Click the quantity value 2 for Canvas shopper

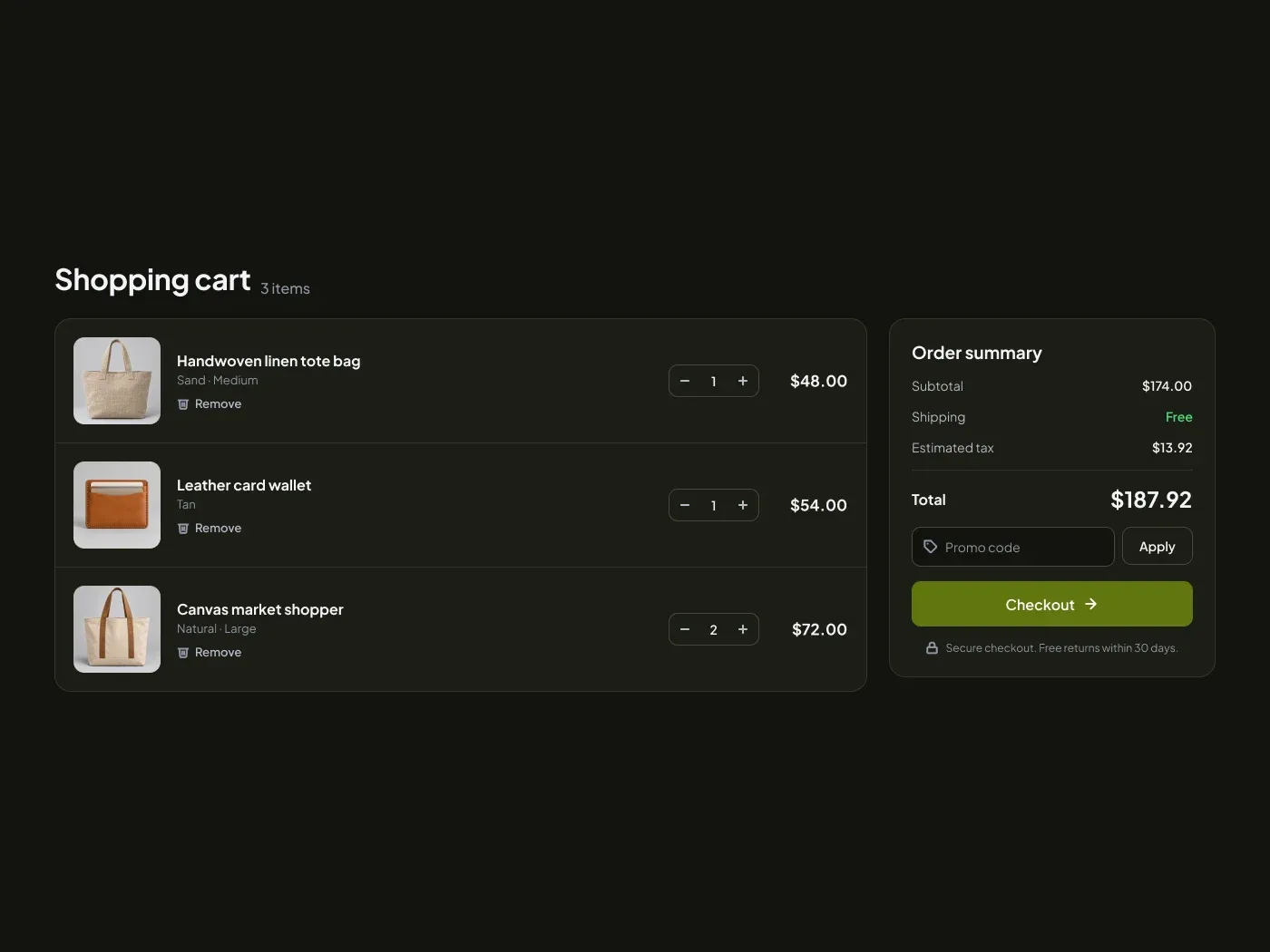click(714, 629)
